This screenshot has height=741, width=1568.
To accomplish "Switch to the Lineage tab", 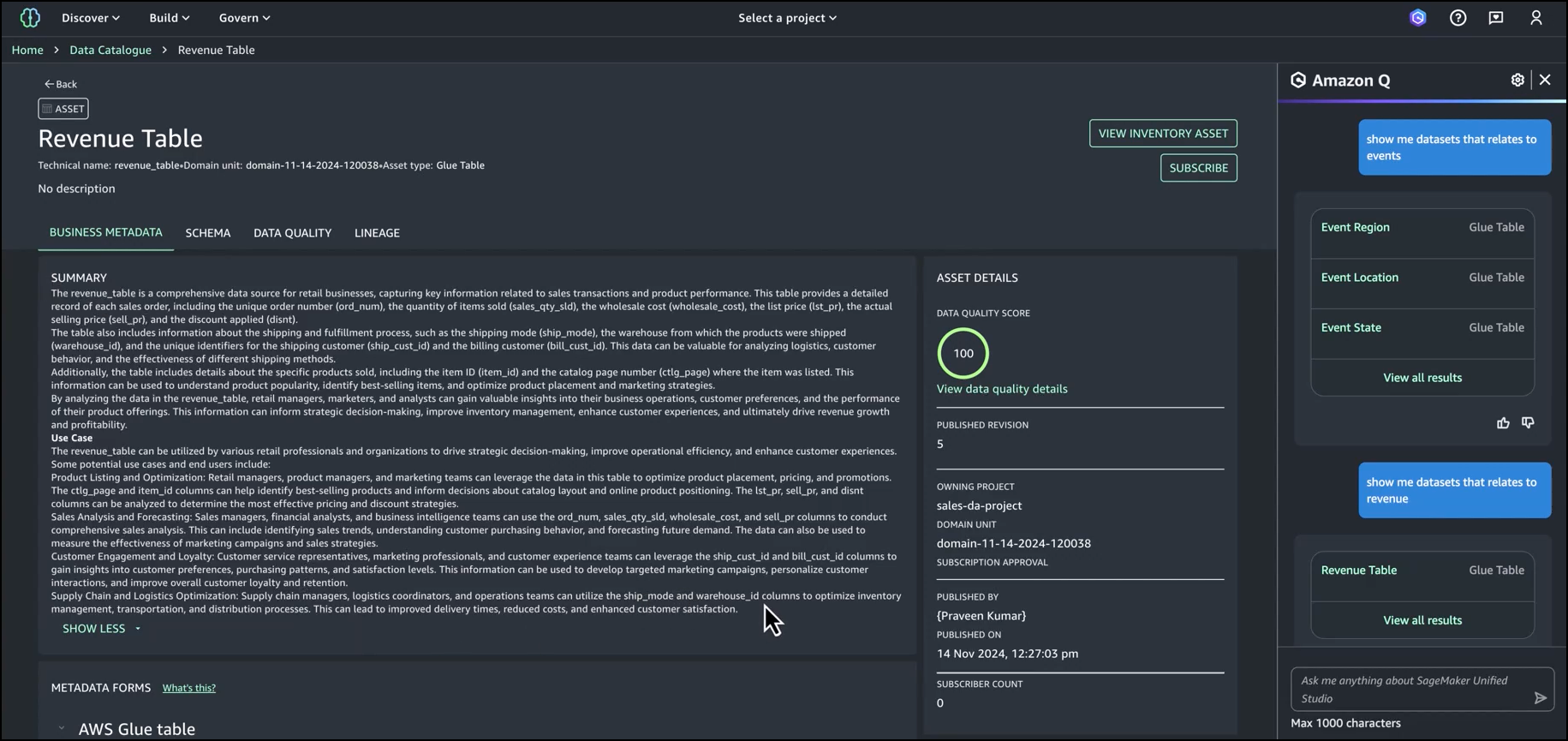I will tap(377, 233).
